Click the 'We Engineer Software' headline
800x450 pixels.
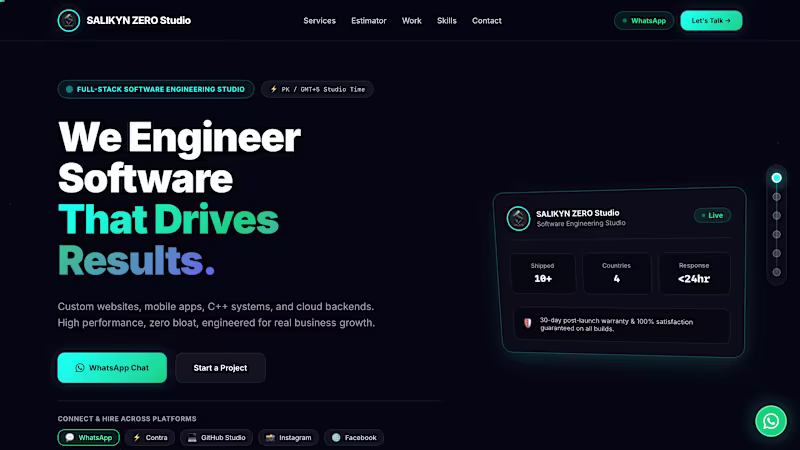[x=179, y=157]
